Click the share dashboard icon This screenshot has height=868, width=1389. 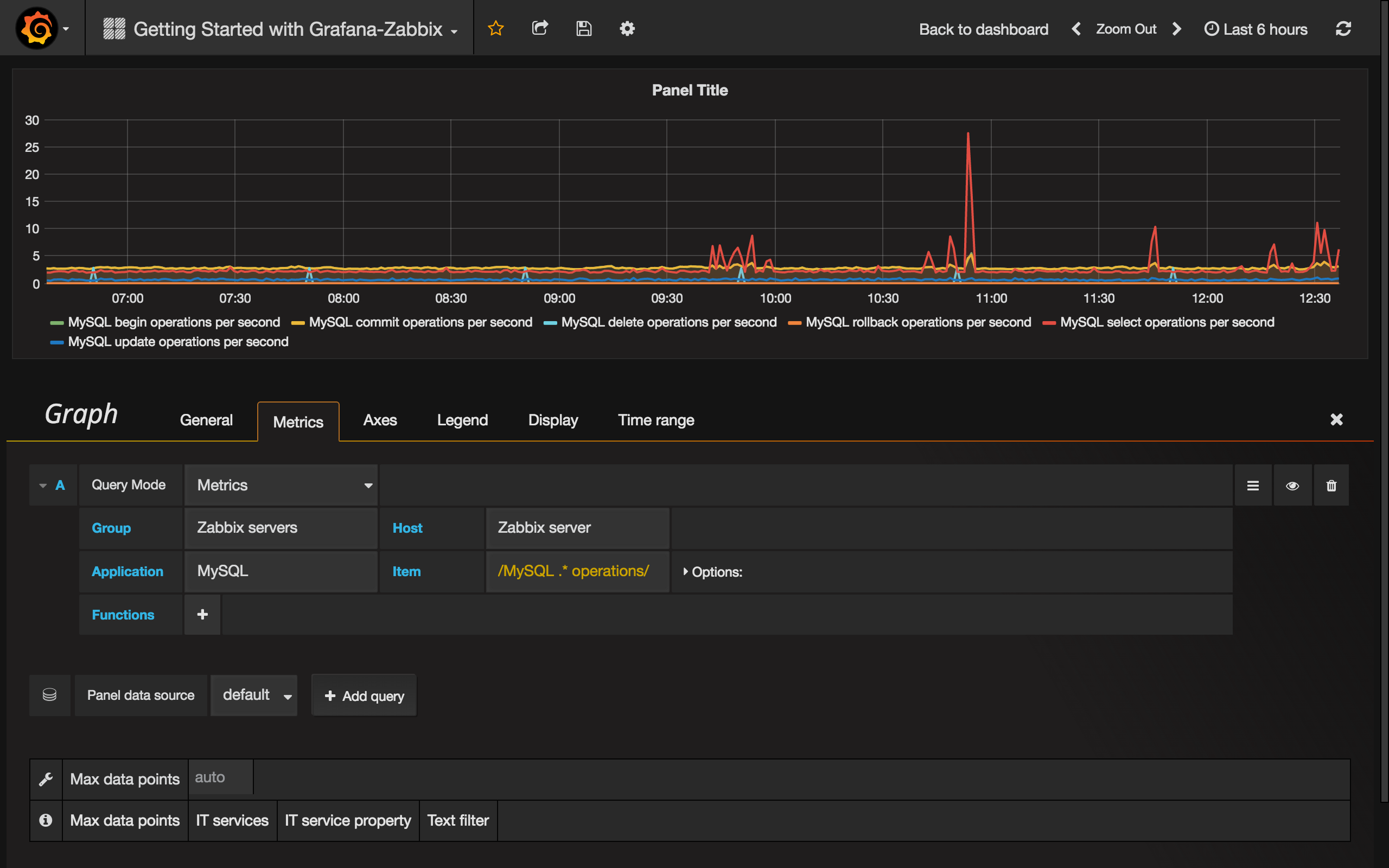tap(539, 29)
